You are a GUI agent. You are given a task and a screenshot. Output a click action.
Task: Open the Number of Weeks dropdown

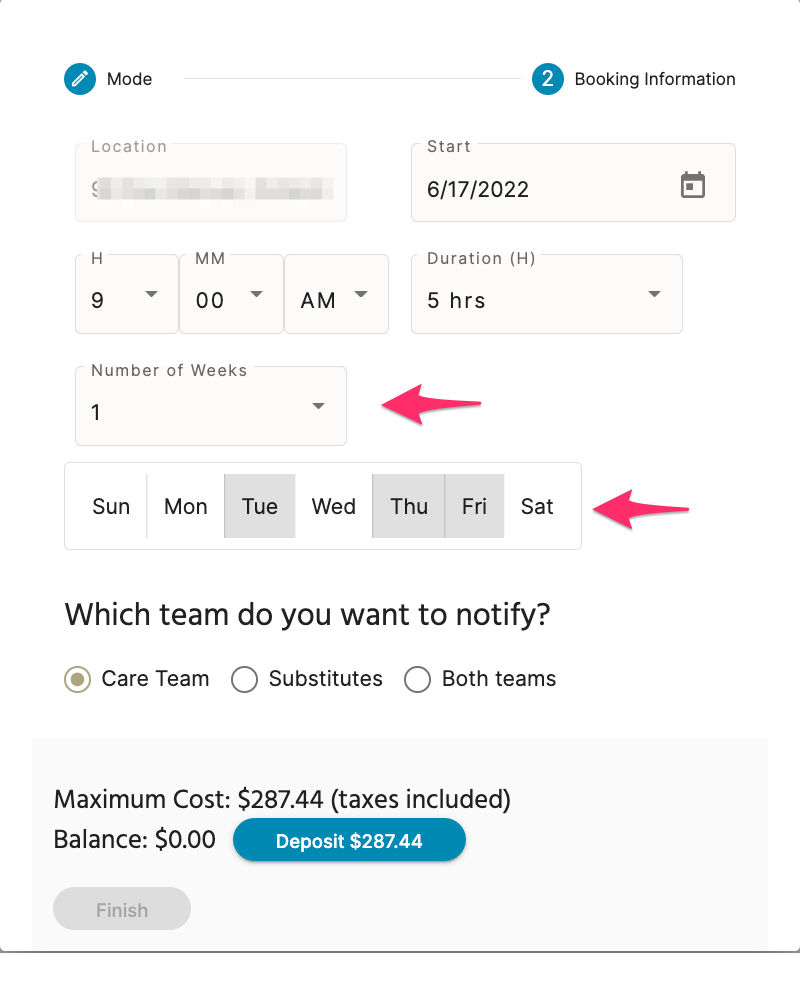point(210,406)
